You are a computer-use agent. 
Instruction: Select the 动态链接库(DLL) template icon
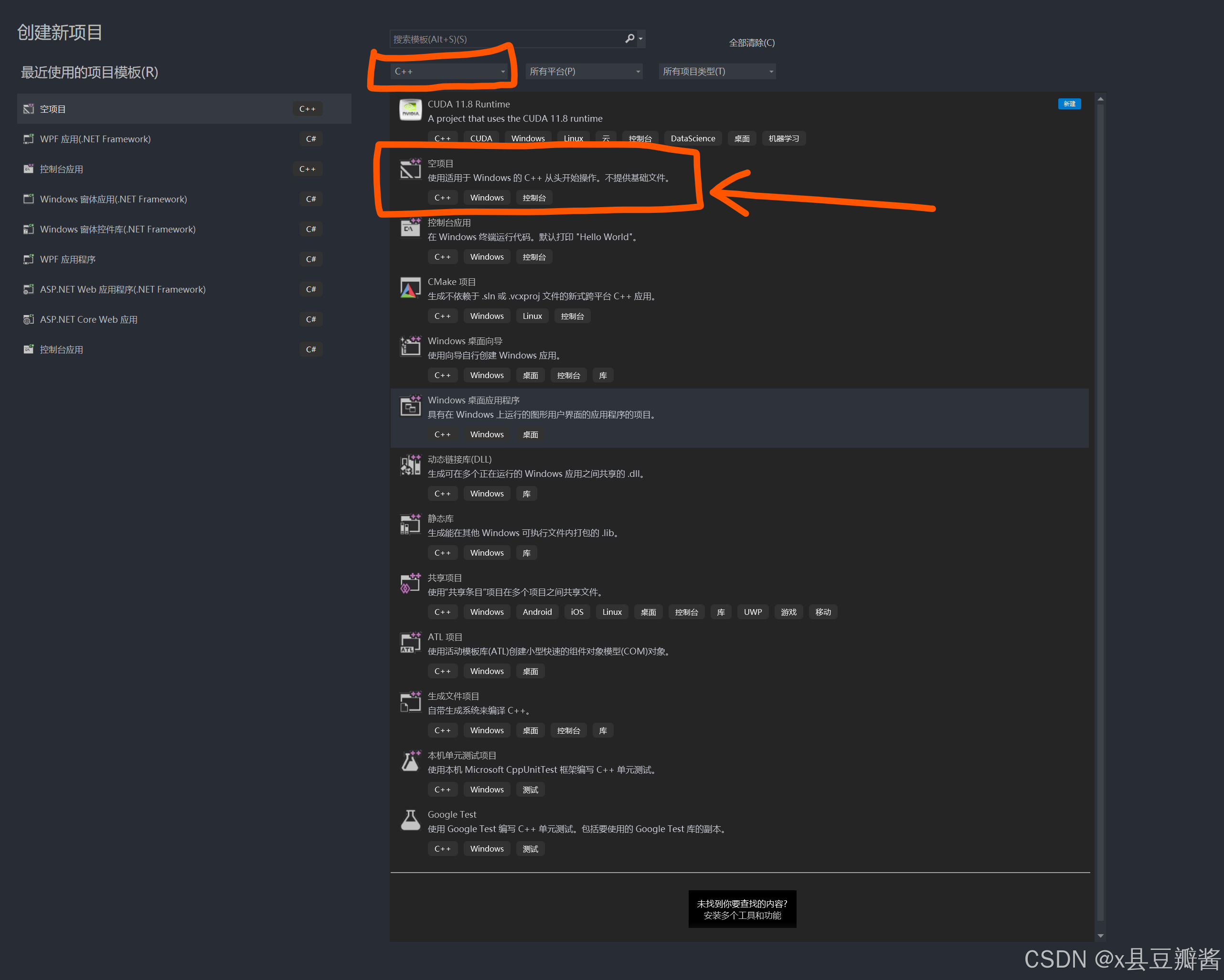pyautogui.click(x=410, y=465)
